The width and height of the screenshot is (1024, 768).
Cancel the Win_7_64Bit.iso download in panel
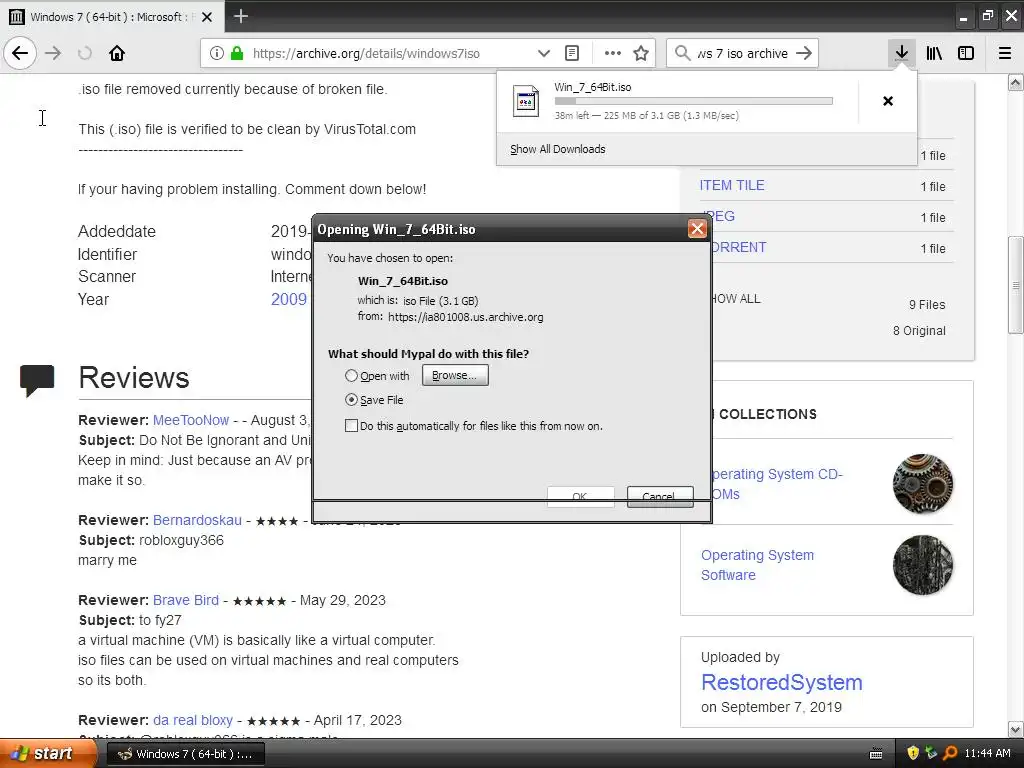(888, 101)
